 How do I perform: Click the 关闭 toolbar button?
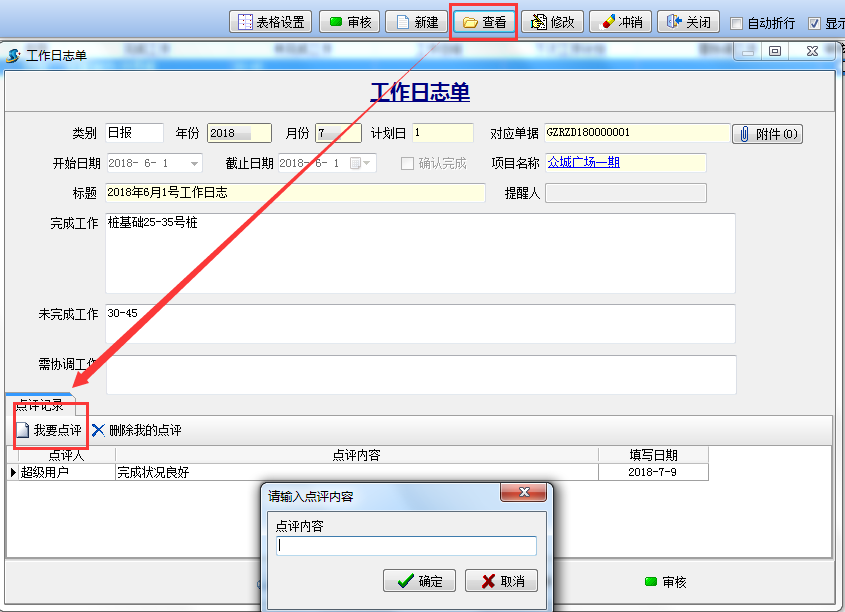[x=689, y=22]
